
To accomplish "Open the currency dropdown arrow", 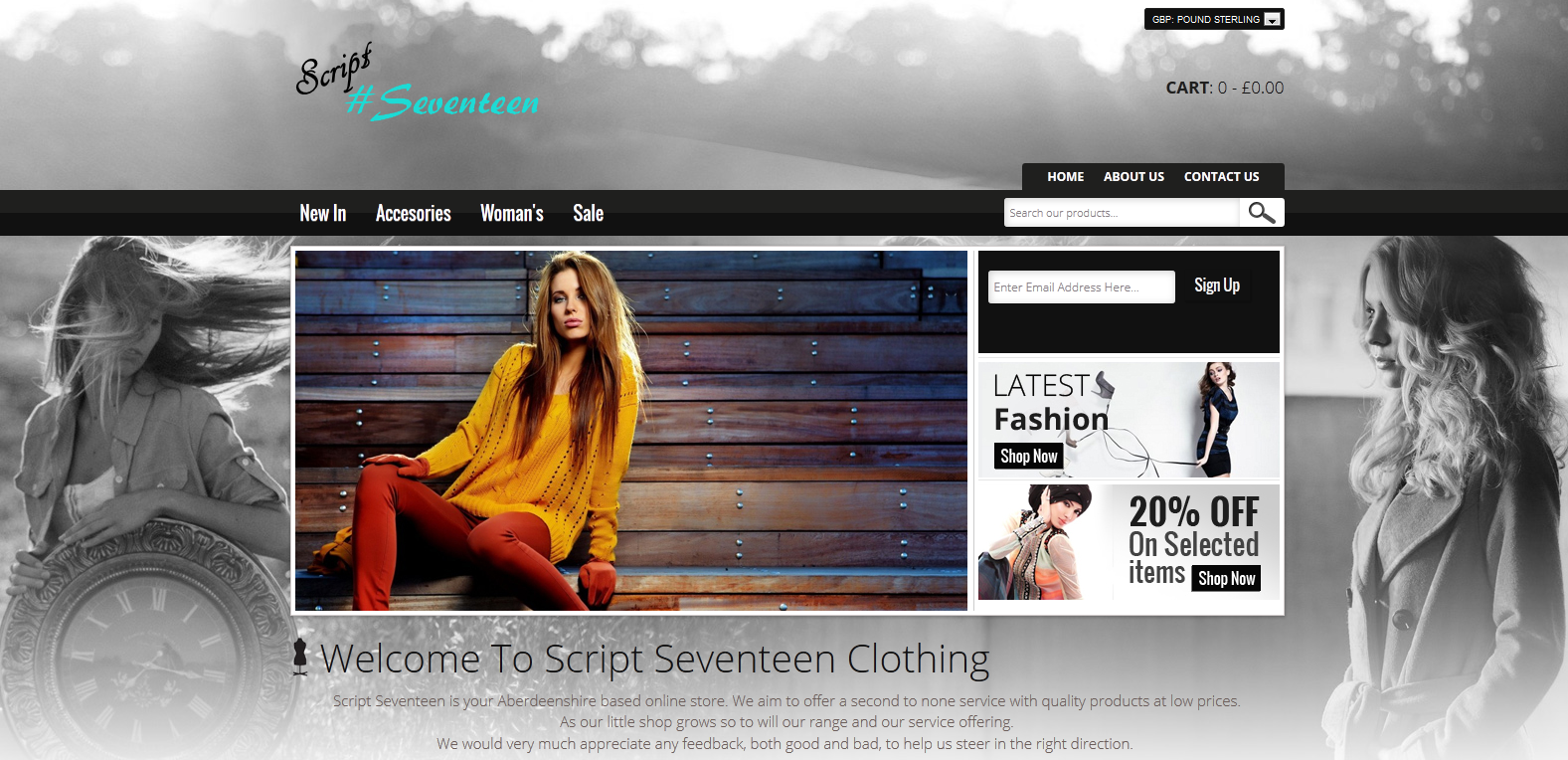I will (x=1272, y=20).
